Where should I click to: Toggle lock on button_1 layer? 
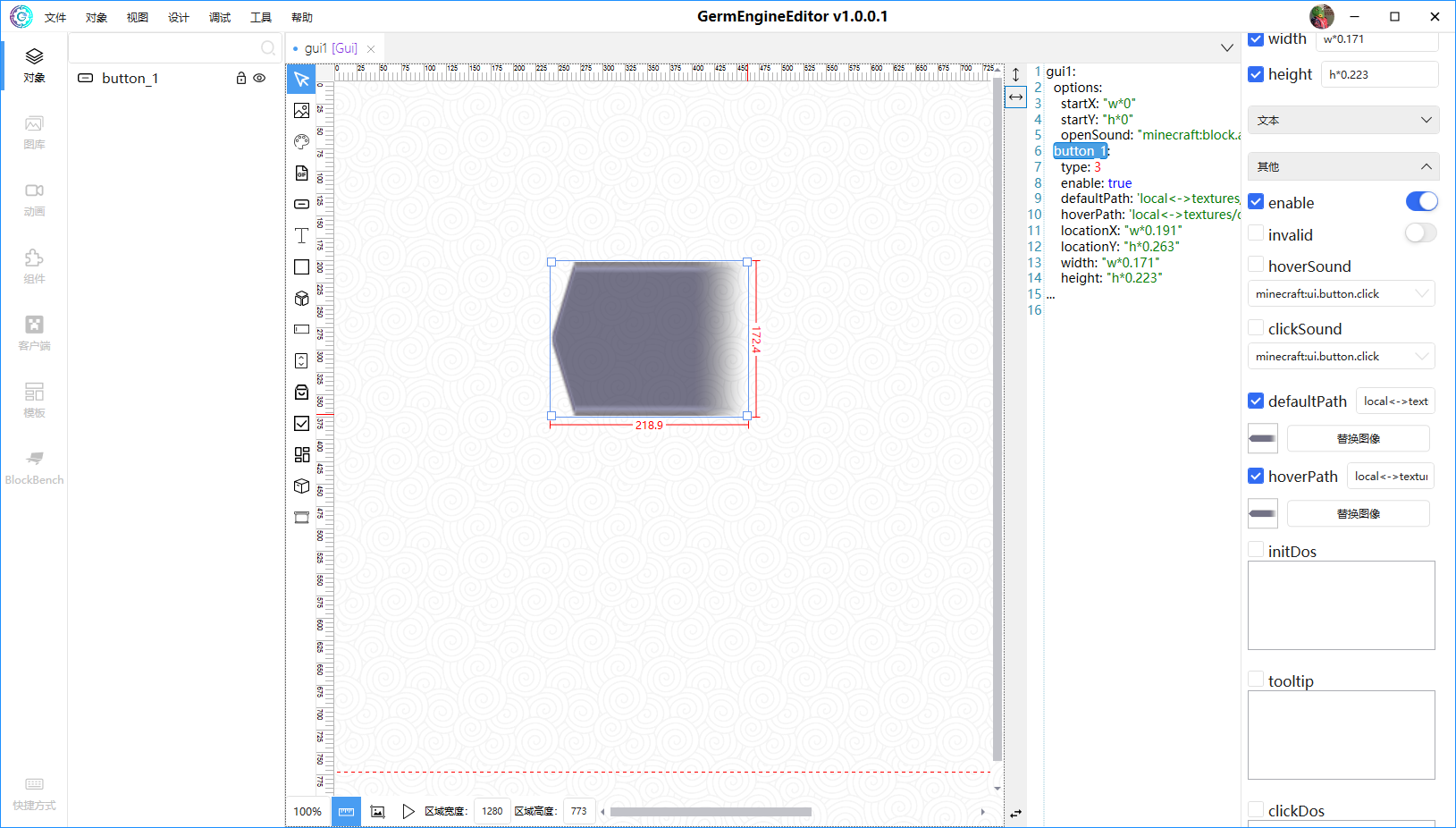pyautogui.click(x=240, y=79)
